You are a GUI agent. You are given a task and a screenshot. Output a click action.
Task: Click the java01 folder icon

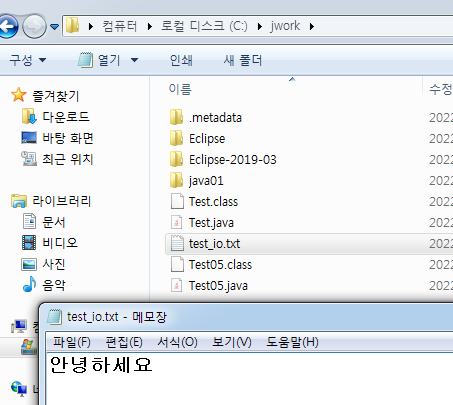(176, 180)
